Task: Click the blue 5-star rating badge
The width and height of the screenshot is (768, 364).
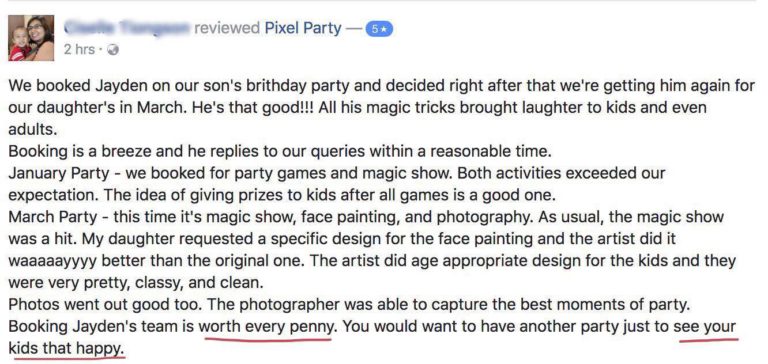Action: pyautogui.click(x=380, y=29)
